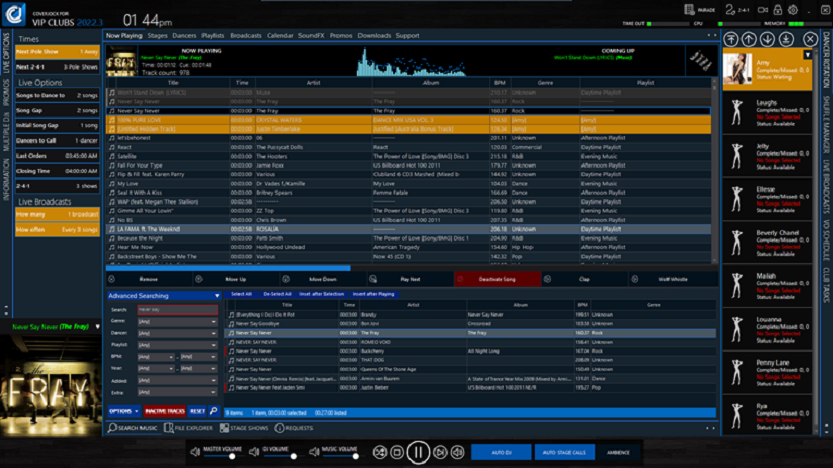Open Added filter dropdown

pos(177,380)
